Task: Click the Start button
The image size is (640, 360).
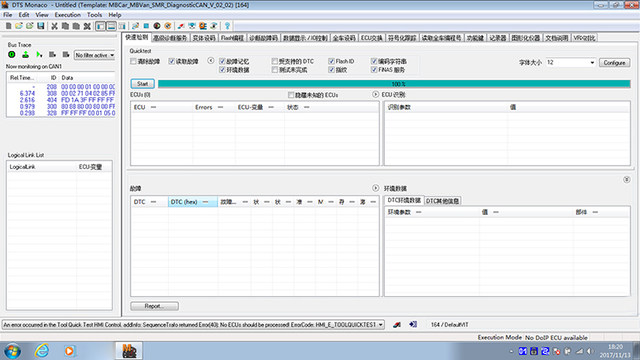Action: tap(142, 84)
